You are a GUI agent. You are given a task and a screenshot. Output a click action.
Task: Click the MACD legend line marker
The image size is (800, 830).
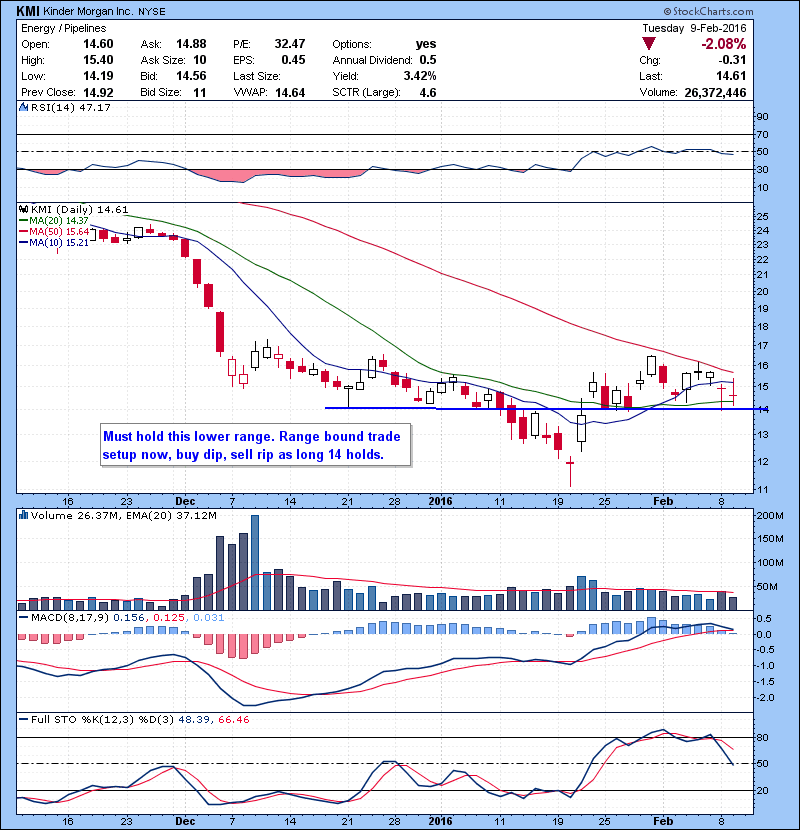[24, 618]
